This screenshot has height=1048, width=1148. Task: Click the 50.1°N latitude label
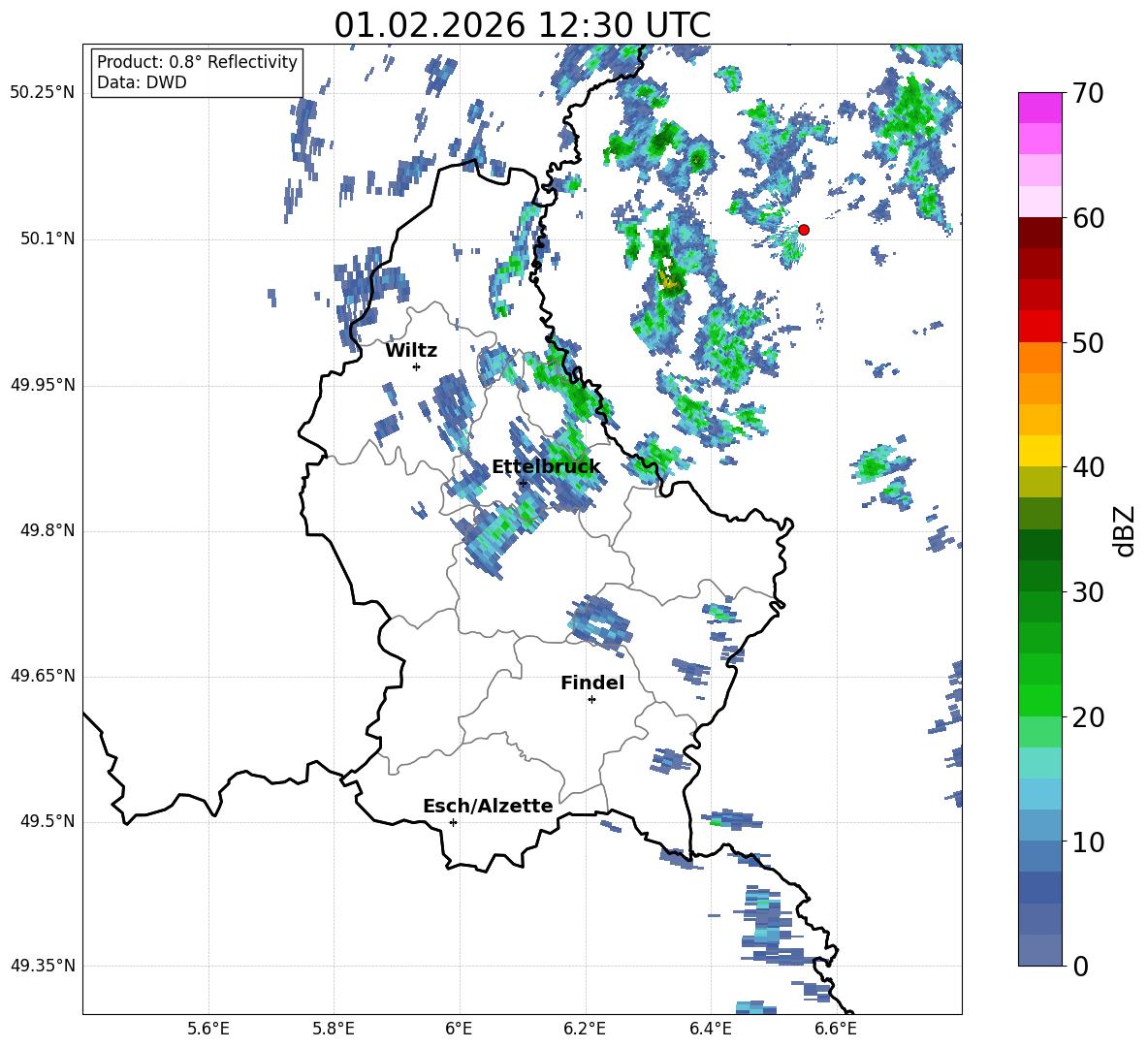pos(48,239)
